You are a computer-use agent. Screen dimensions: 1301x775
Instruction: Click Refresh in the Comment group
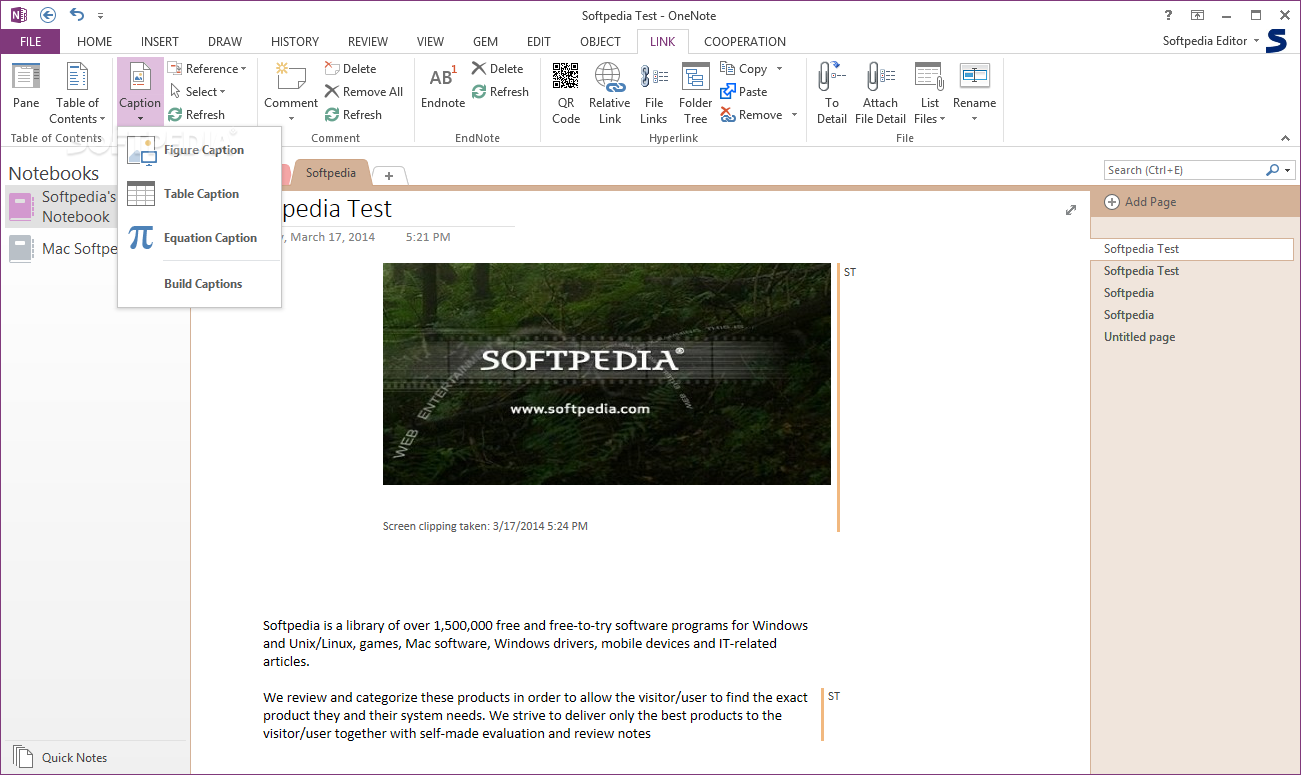[353, 115]
